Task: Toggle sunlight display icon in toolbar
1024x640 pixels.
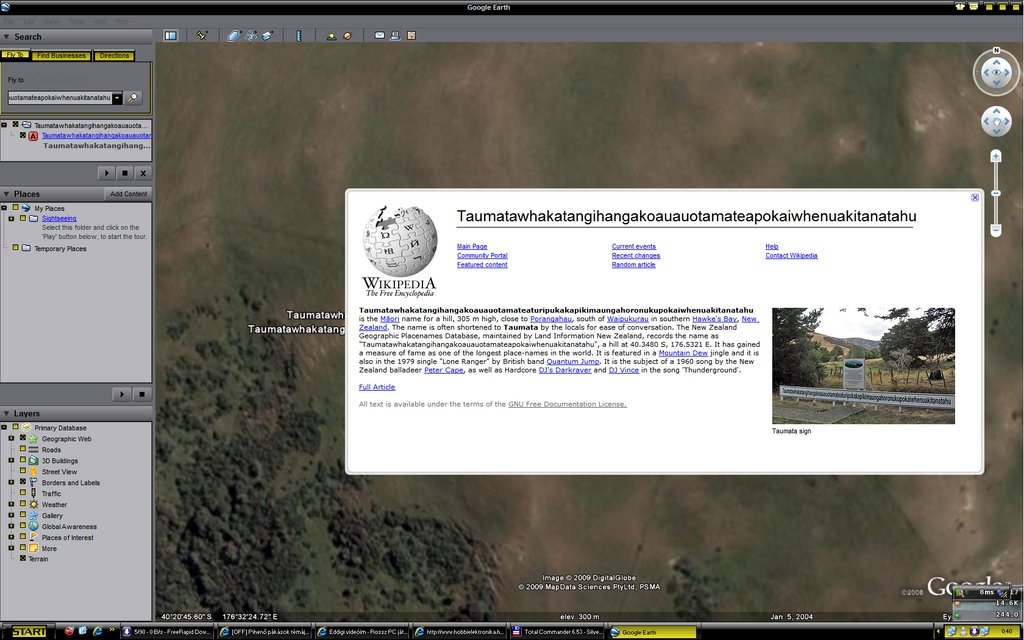Action: point(331,36)
